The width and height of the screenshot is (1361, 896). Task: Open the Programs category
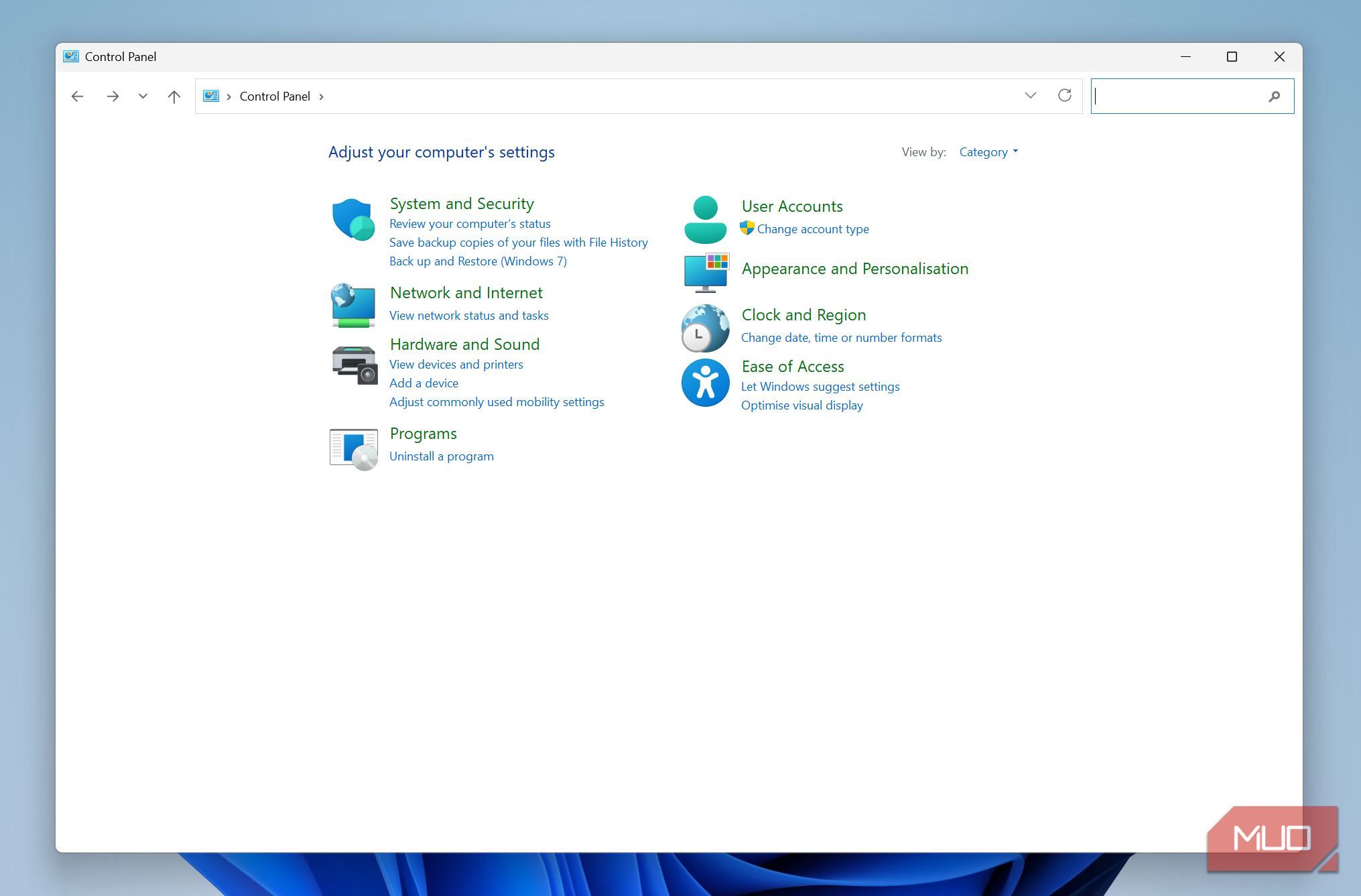(424, 434)
